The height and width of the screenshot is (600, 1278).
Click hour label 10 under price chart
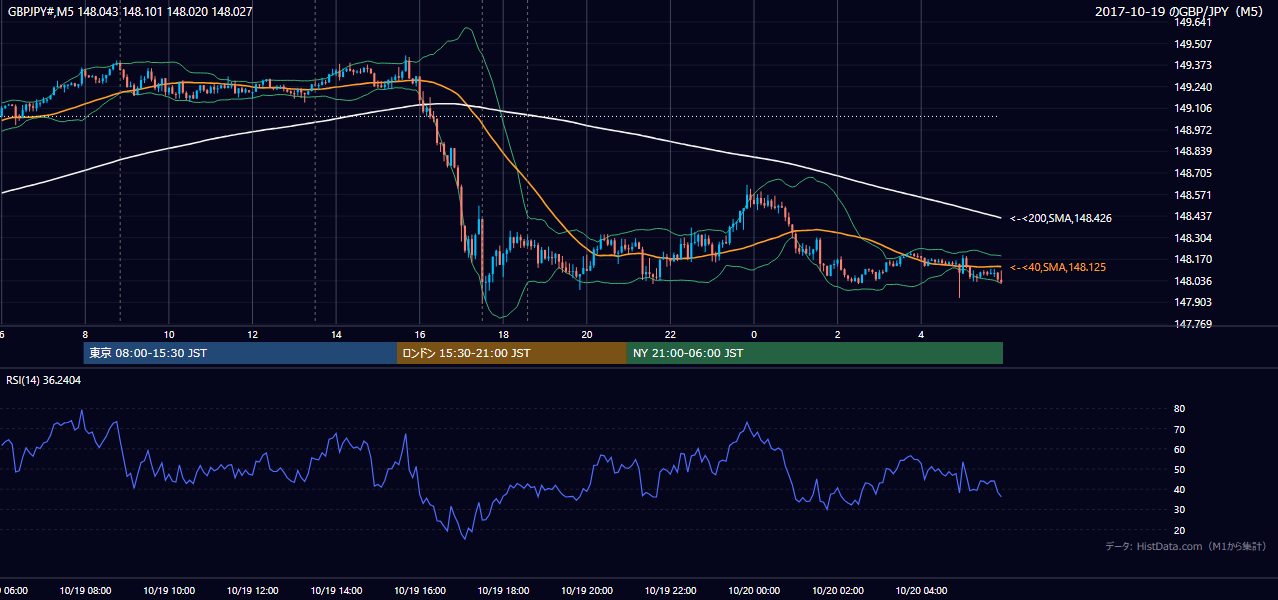tap(169, 334)
